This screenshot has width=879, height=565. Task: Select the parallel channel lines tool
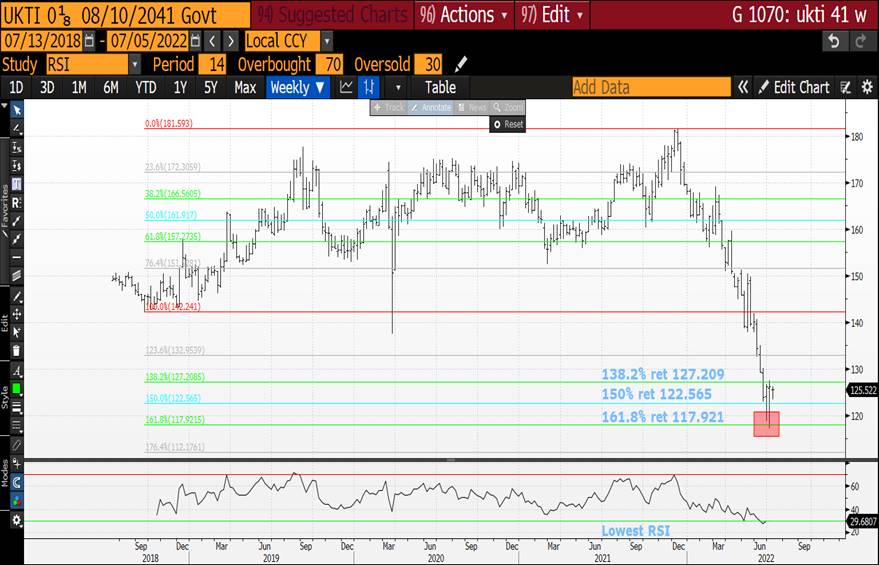coord(16,275)
